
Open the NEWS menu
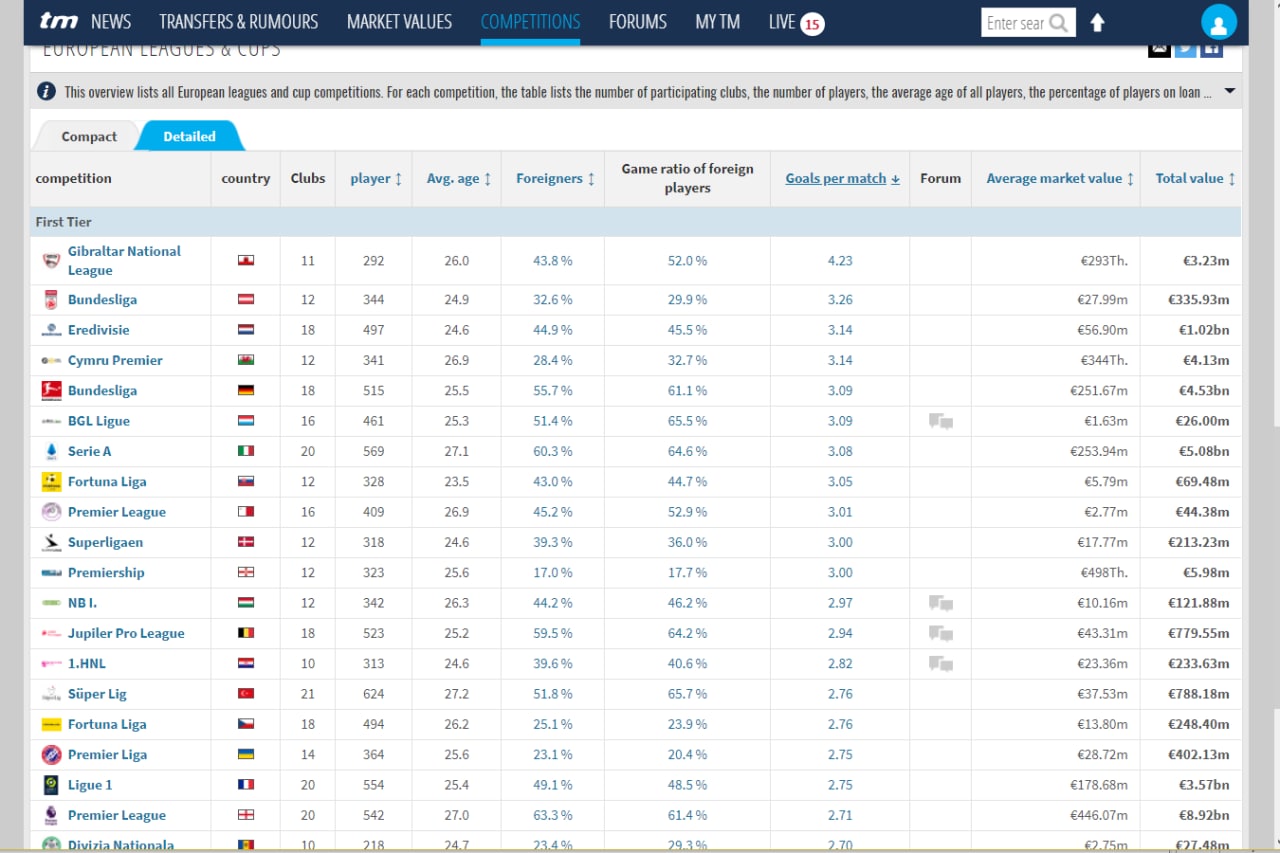[x=111, y=21]
